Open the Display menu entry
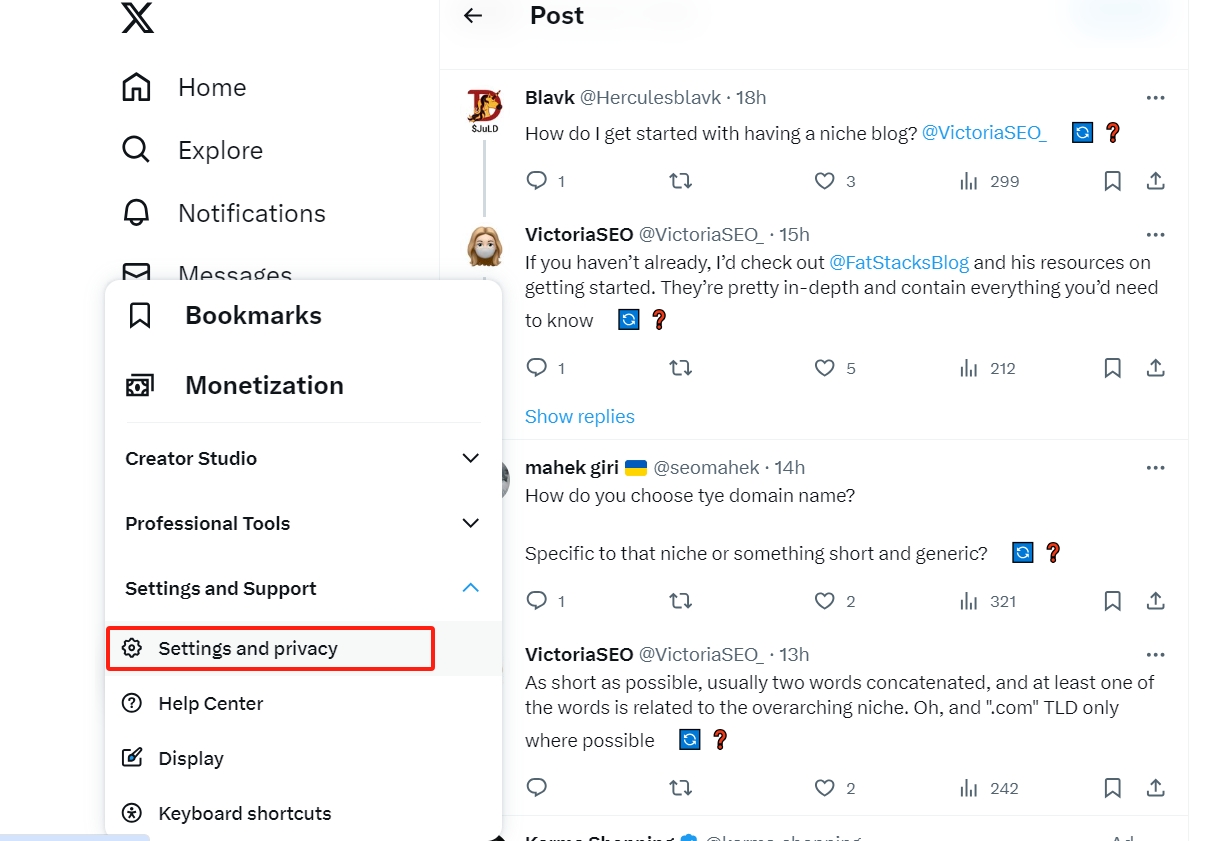 [x=190, y=758]
